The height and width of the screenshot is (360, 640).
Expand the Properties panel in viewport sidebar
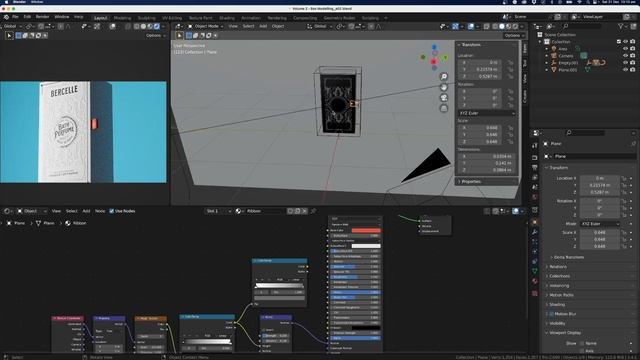click(471, 181)
